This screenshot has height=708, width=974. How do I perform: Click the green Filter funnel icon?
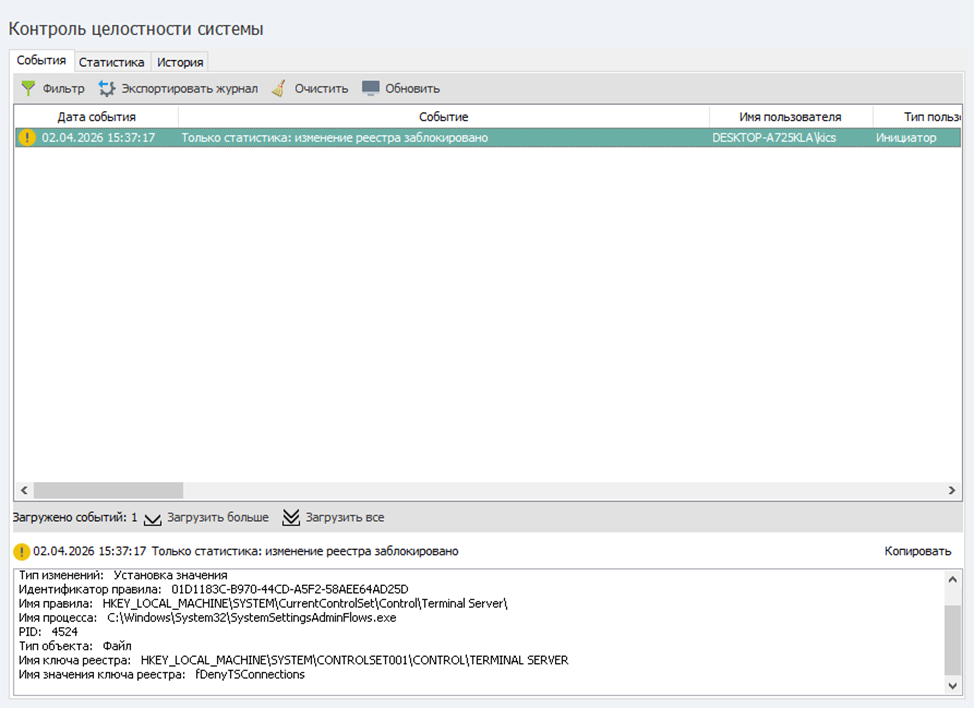(x=28, y=88)
